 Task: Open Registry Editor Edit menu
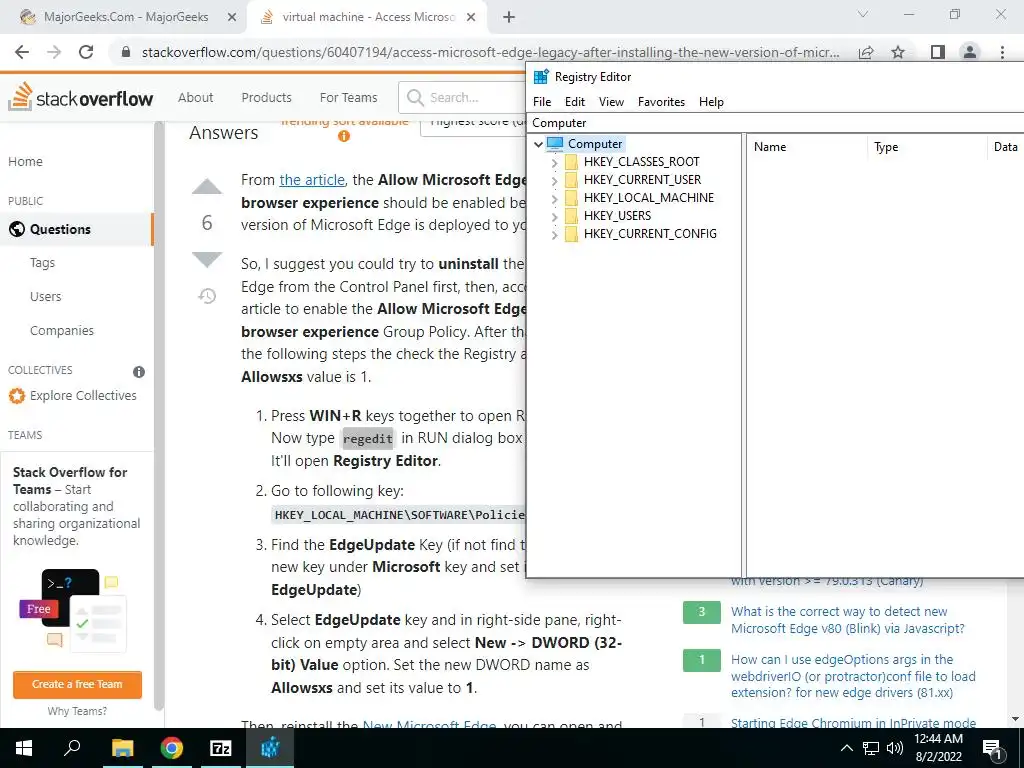point(575,102)
